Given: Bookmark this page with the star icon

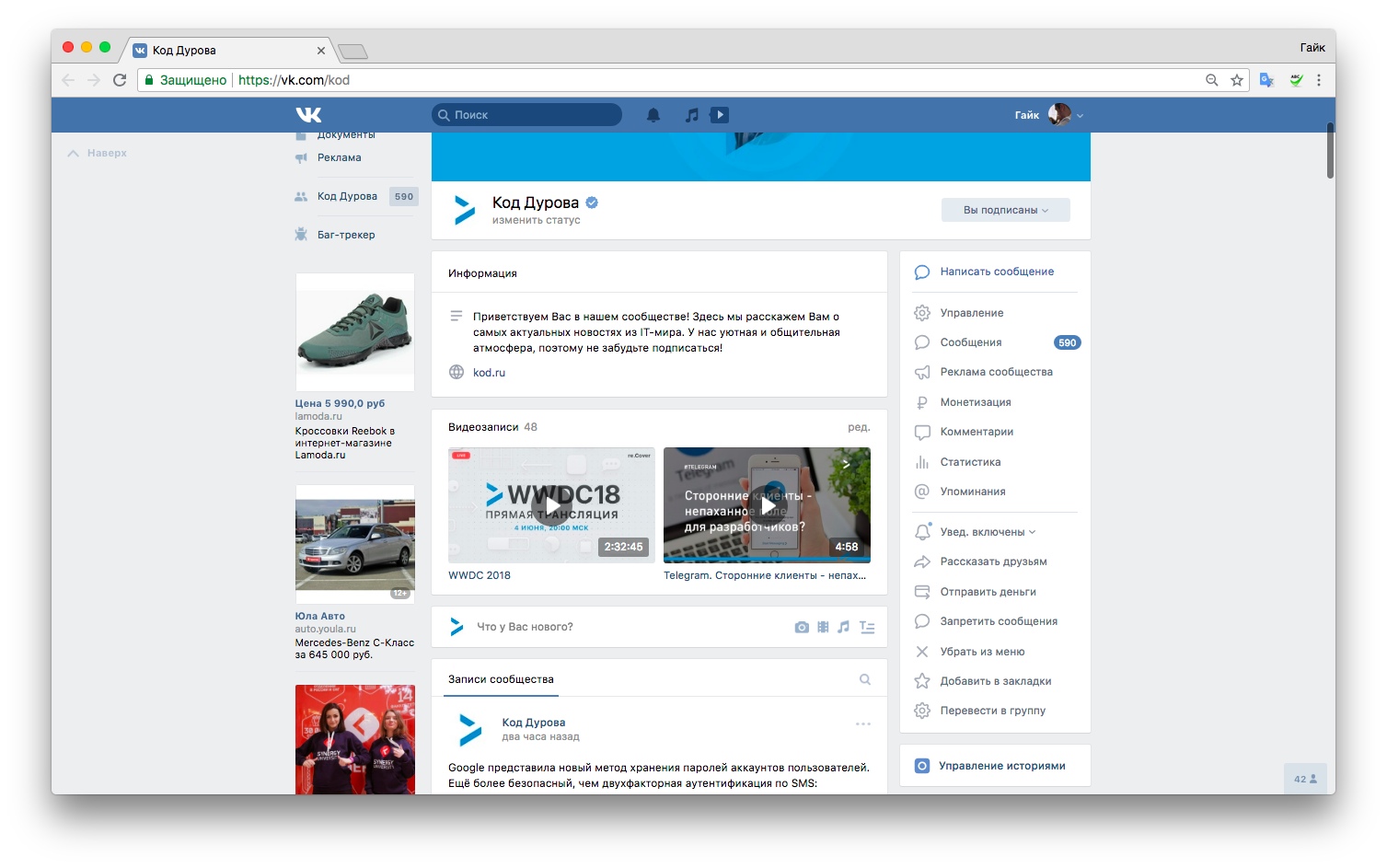Looking at the screenshot, I should (1237, 80).
